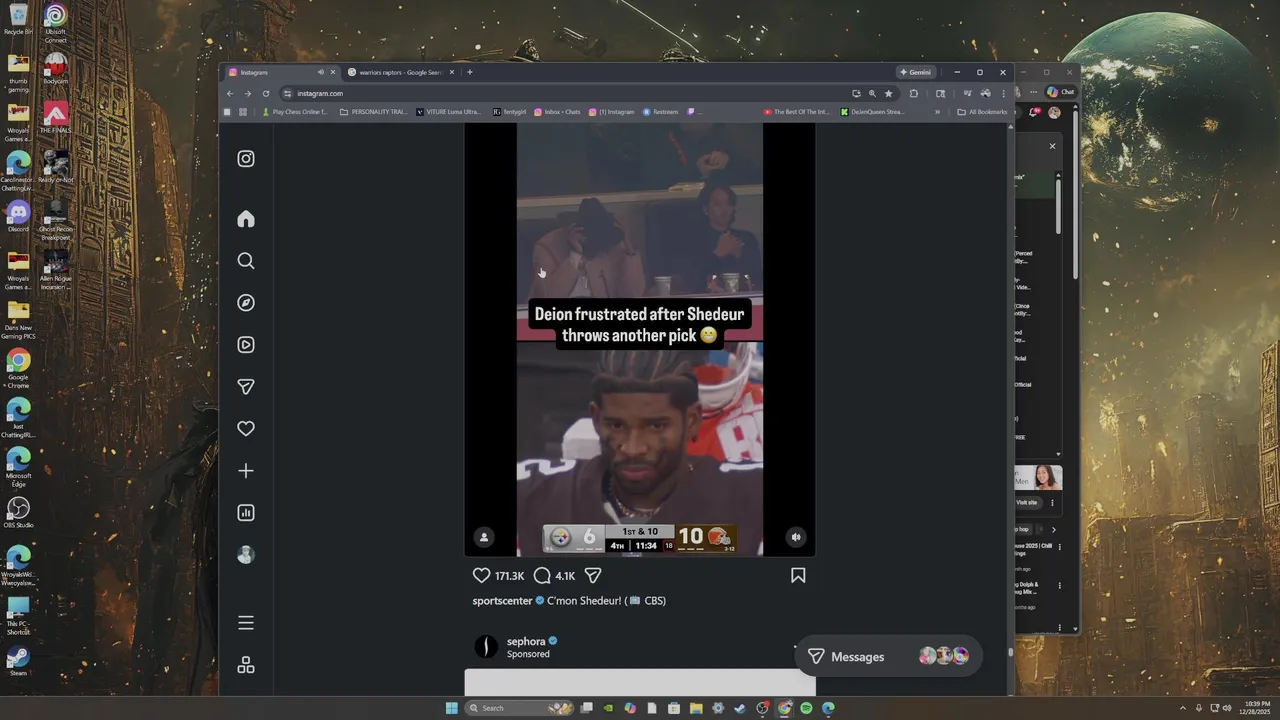Play or pause the Shedeur reel video
Image resolution: width=1280 pixels, height=720 pixels.
pos(640,340)
